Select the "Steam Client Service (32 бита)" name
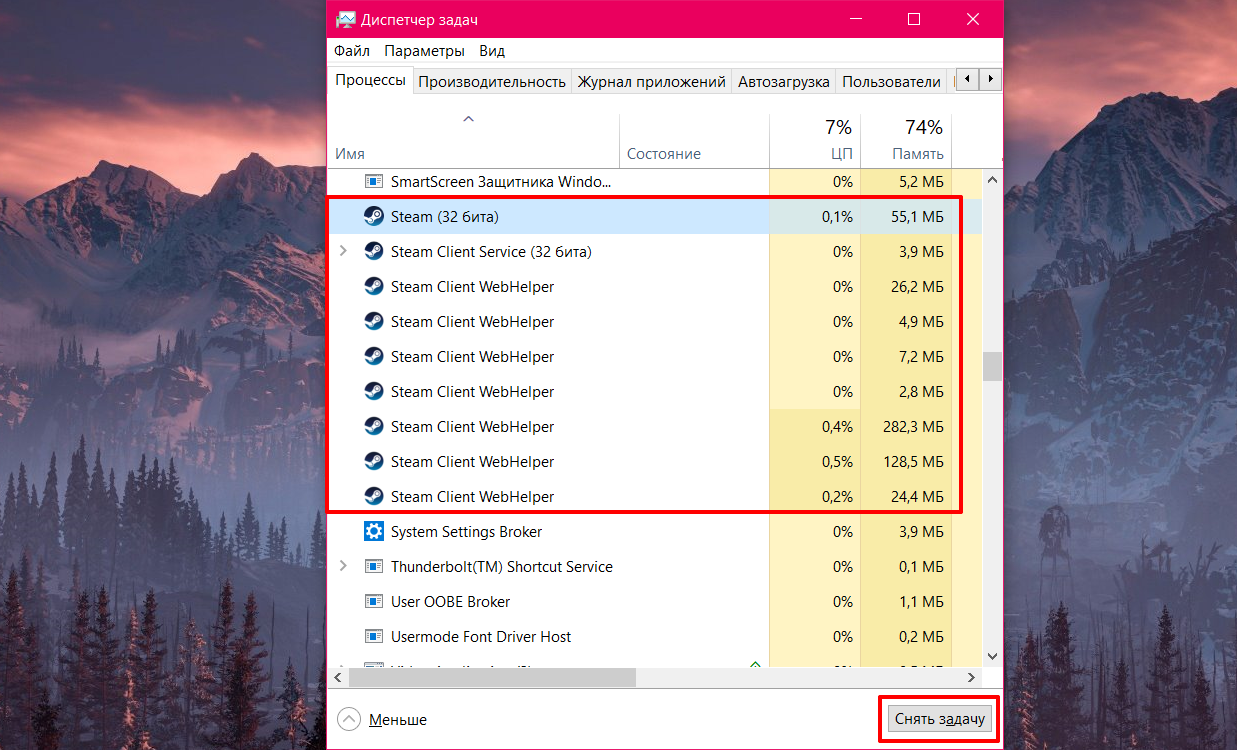 [x=491, y=252]
